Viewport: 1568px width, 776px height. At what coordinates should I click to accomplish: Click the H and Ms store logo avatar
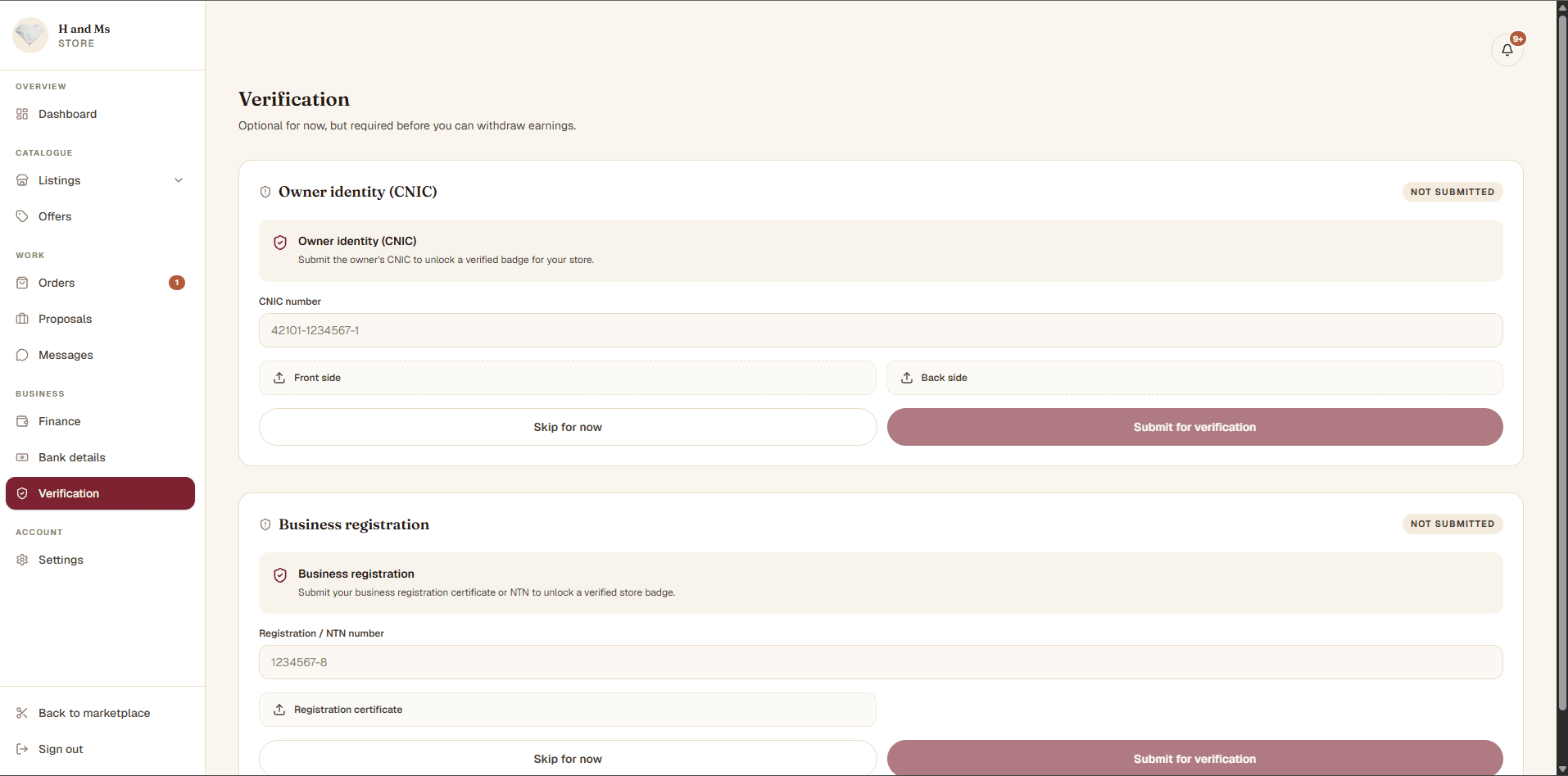tap(30, 35)
